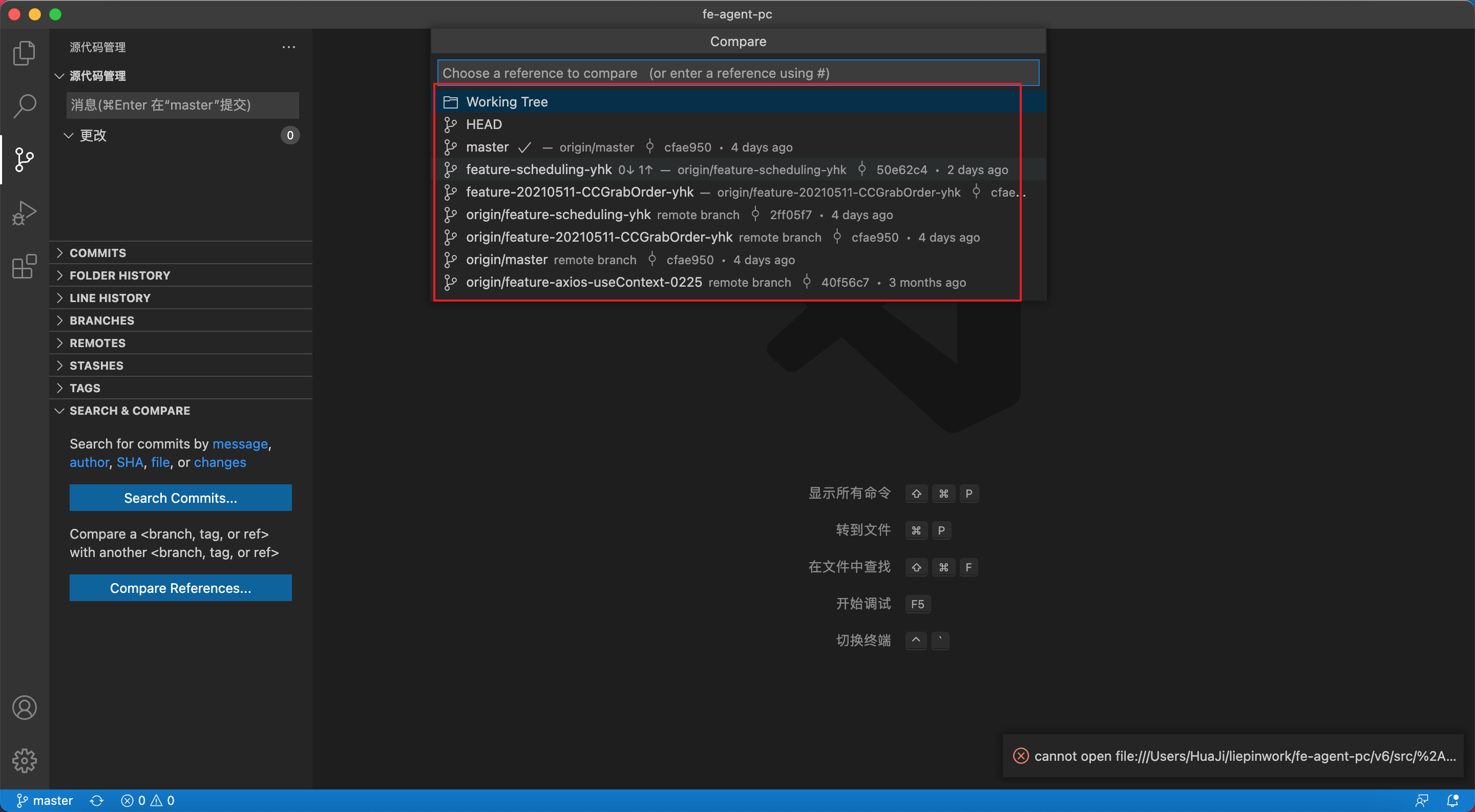Pick feature-scheduling-yhk local branch

pos(538,170)
